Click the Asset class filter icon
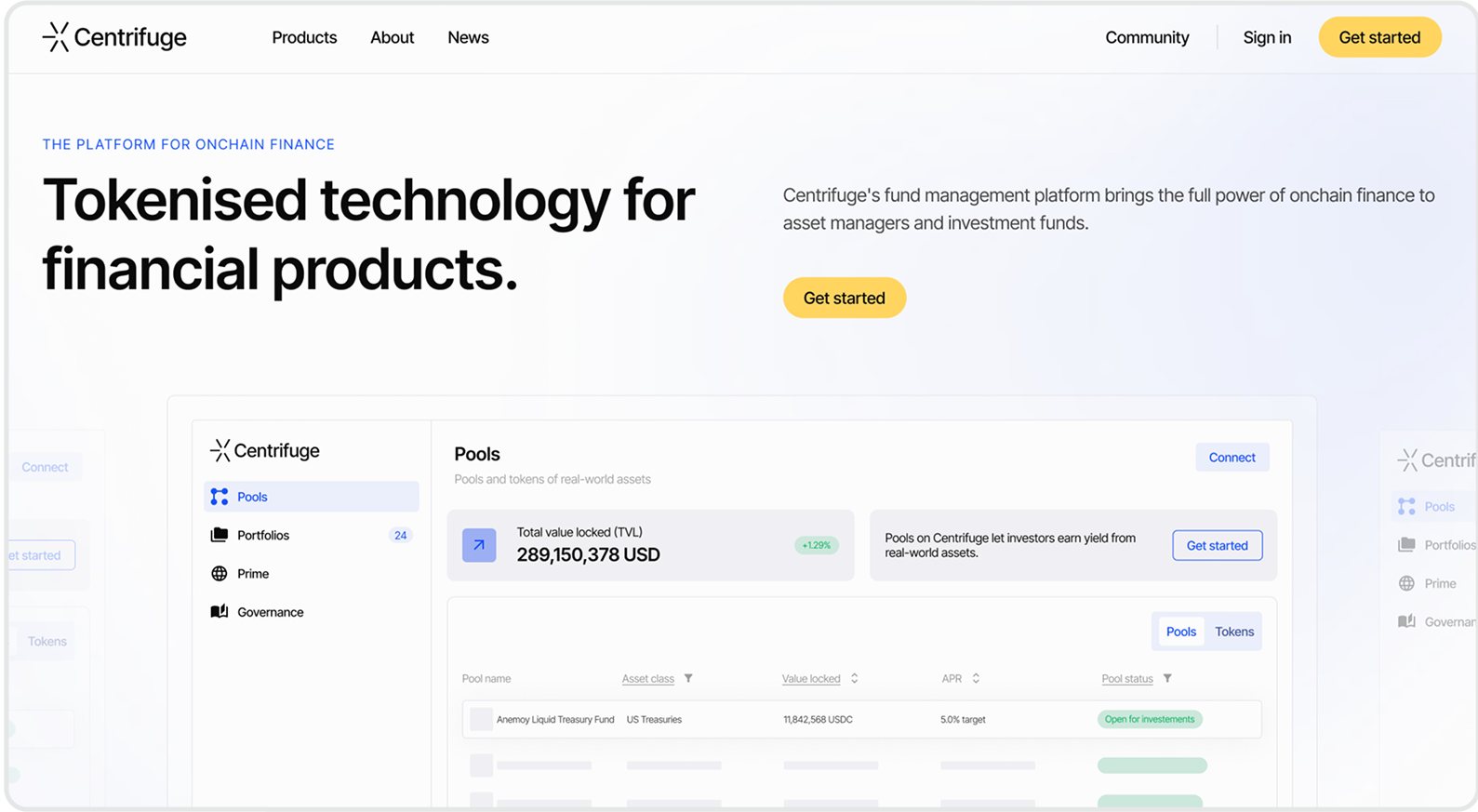 688,678
